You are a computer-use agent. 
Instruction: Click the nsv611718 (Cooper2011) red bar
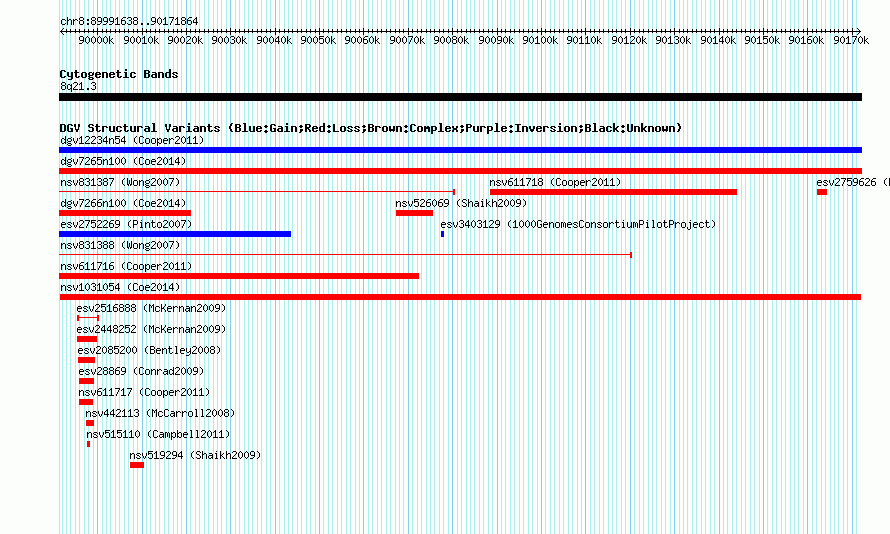[x=613, y=192]
